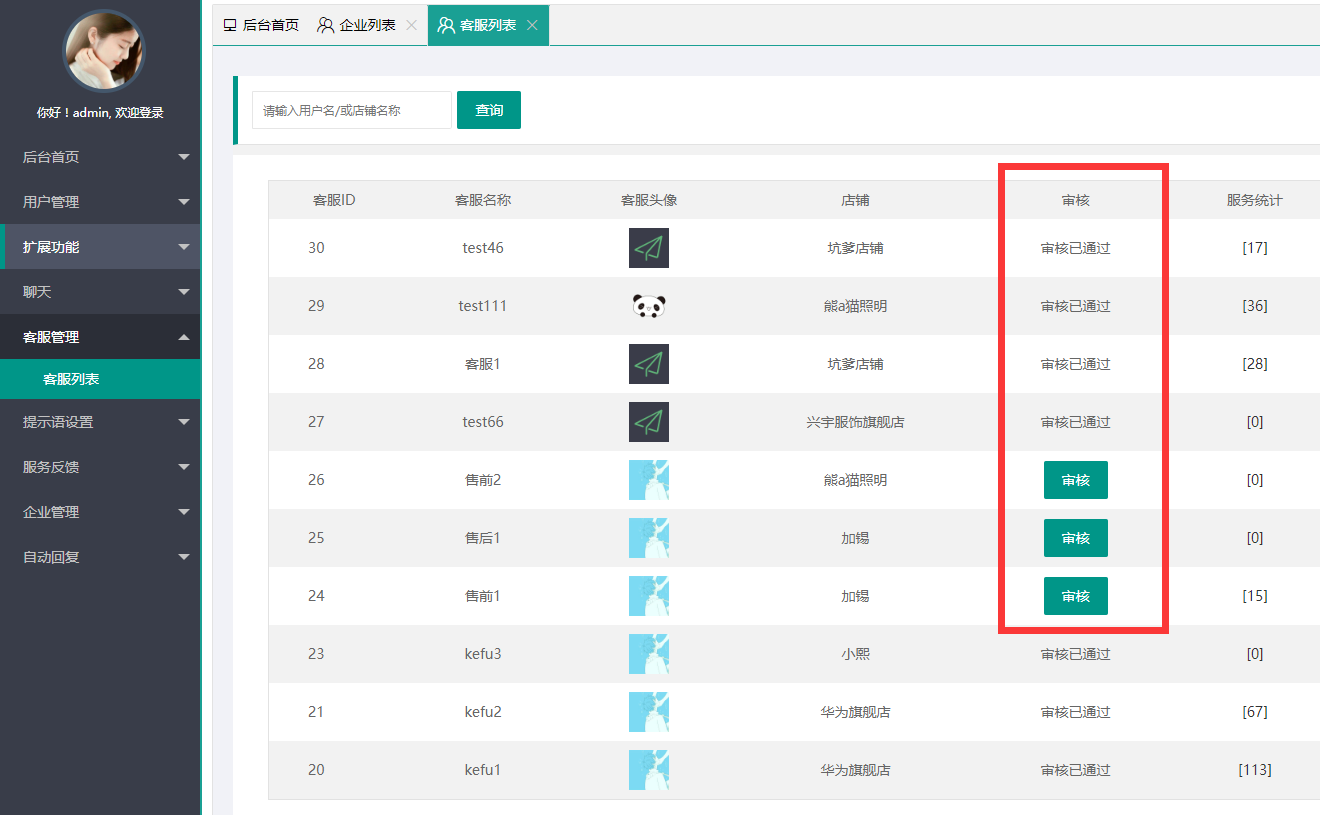Click the admin profile avatar picture
The width and height of the screenshot is (1320, 815).
(104, 51)
